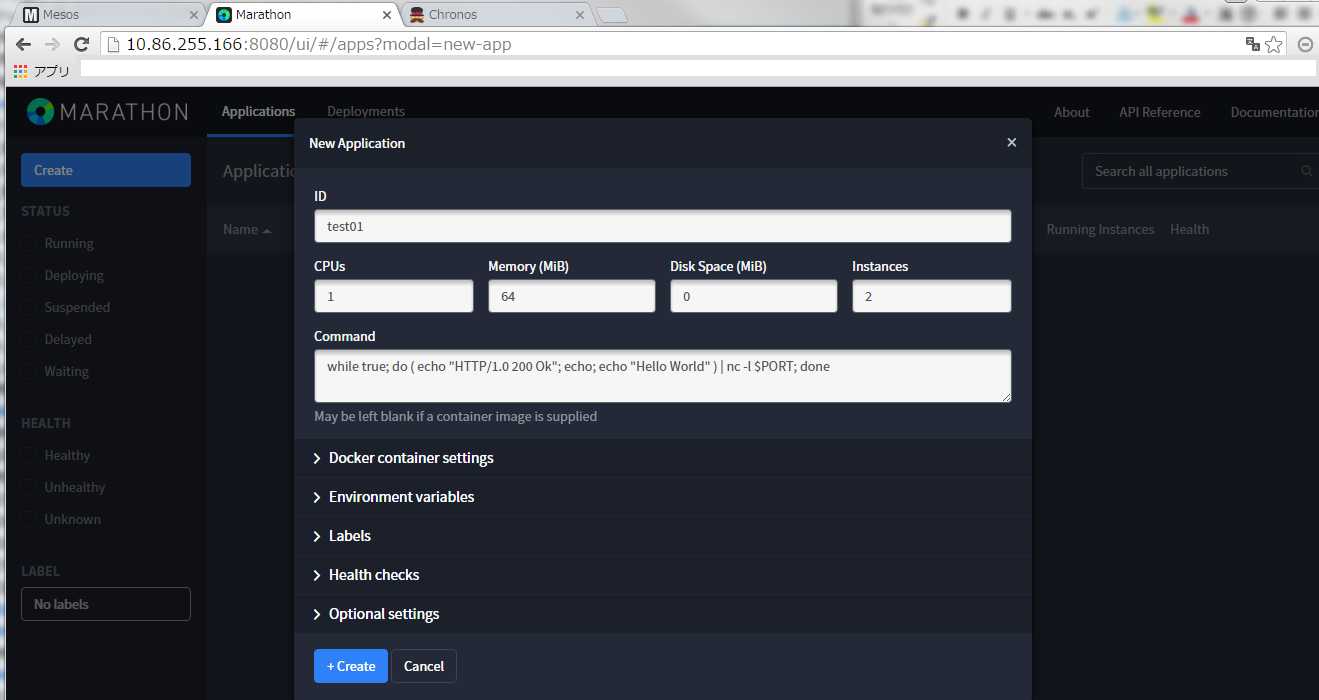Viewport: 1319px width, 700px height.
Task: Open a new browser tab
Action: click(612, 15)
